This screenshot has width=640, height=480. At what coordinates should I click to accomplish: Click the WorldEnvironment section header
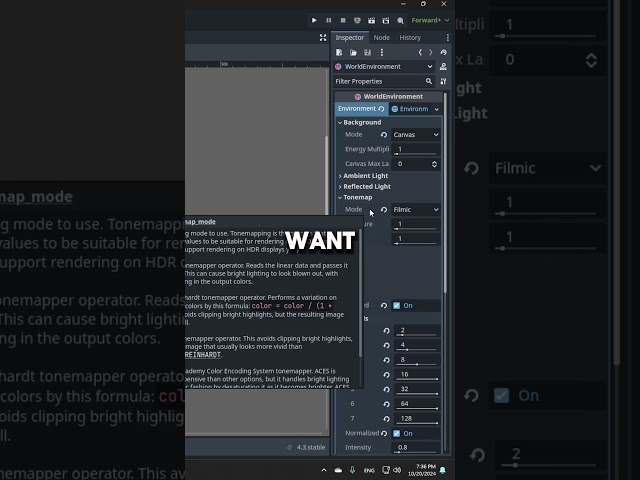coord(389,96)
